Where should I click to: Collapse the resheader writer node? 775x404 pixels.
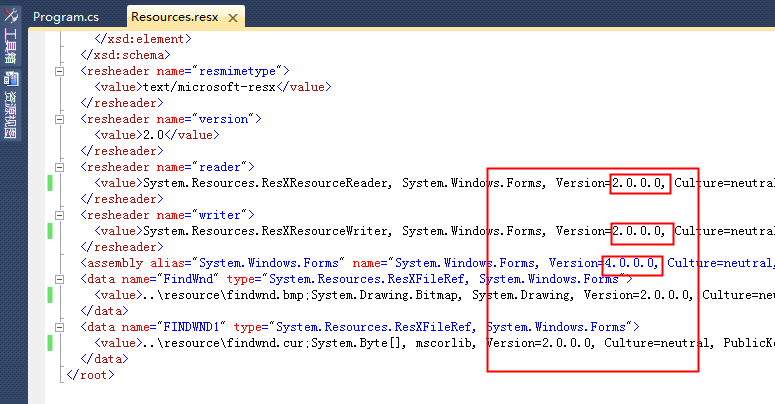pos(59,215)
